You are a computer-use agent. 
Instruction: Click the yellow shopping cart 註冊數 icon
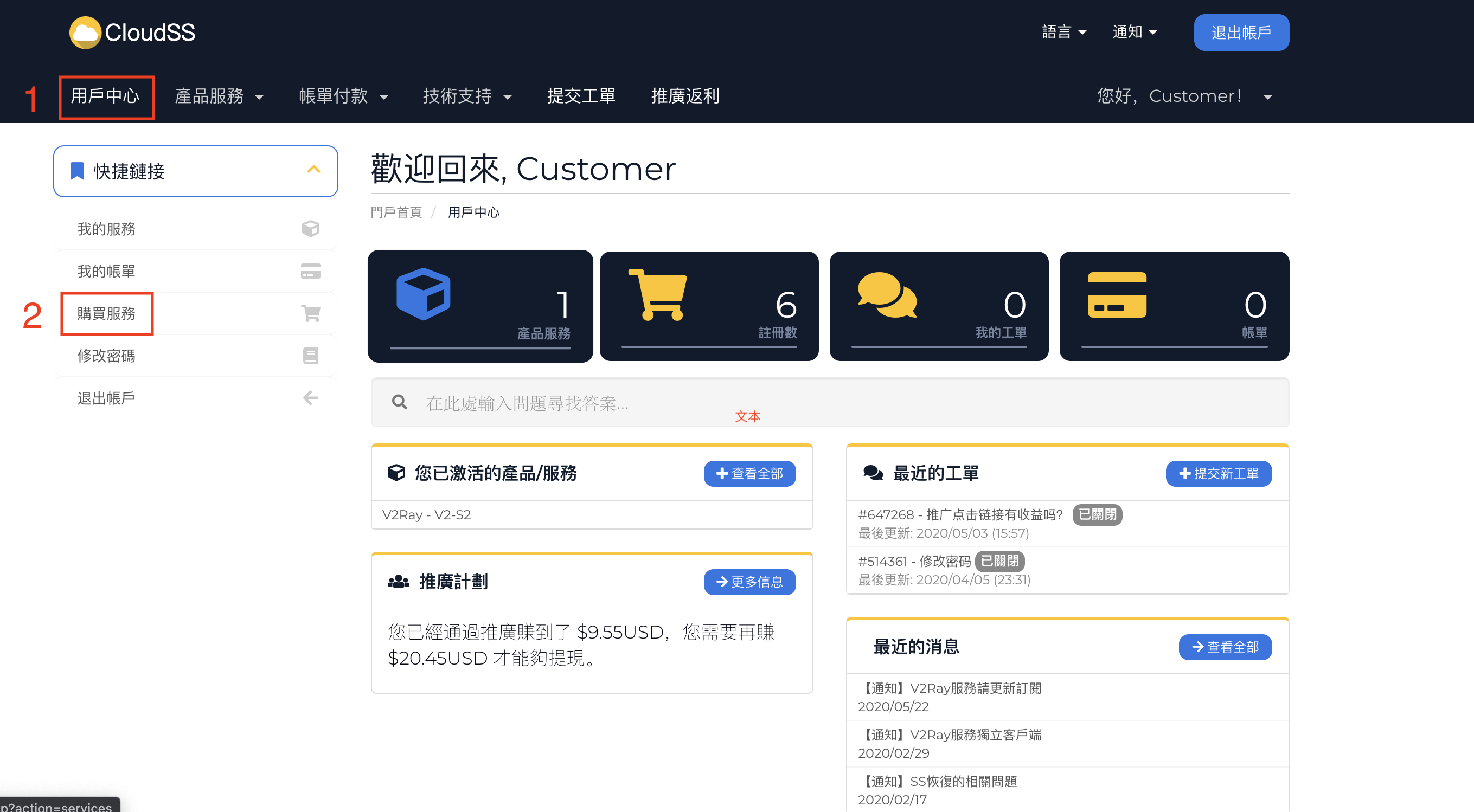(657, 294)
